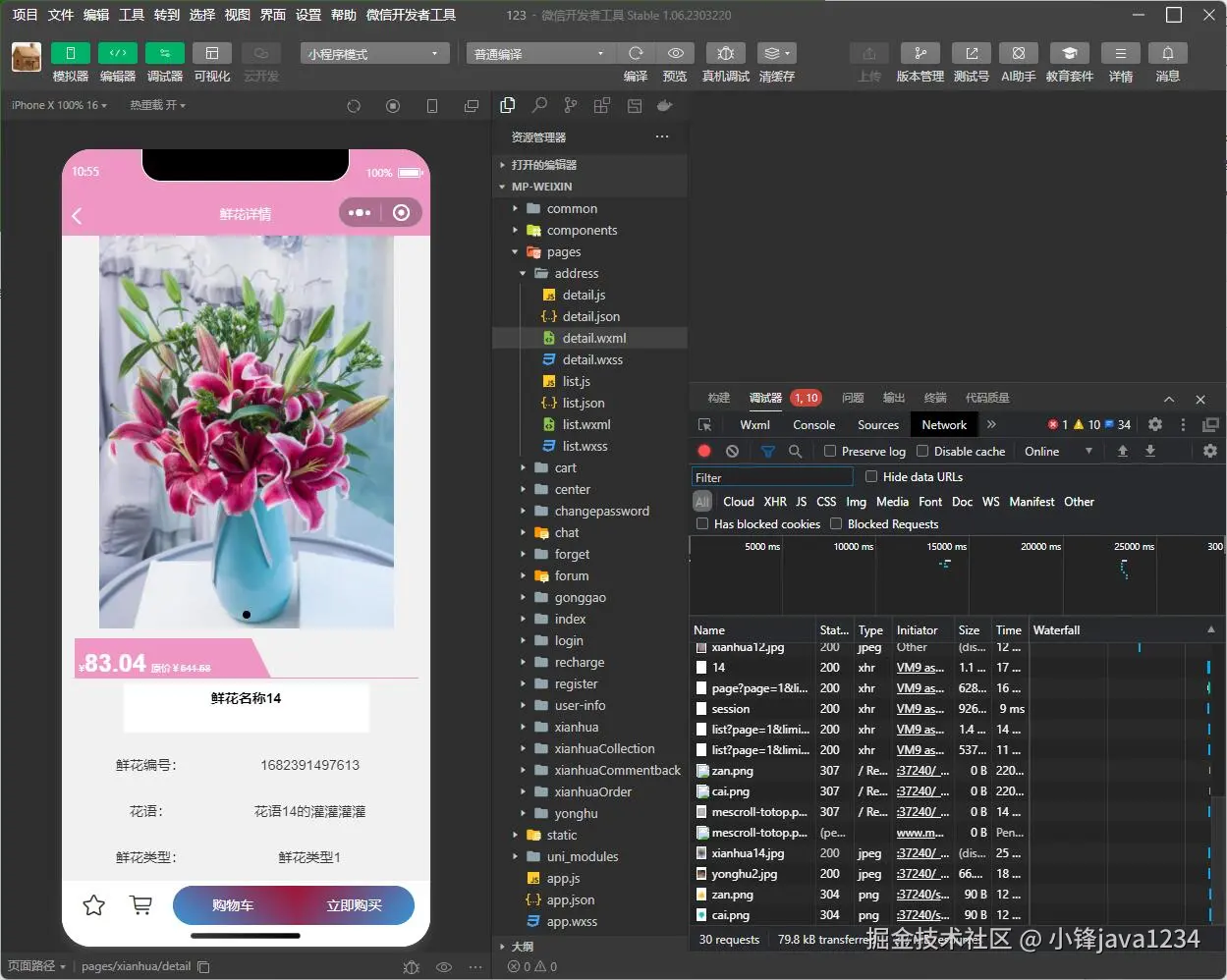This screenshot has height=980, width=1227.
Task: Expand the 大纲 outline section
Action: pos(522,947)
